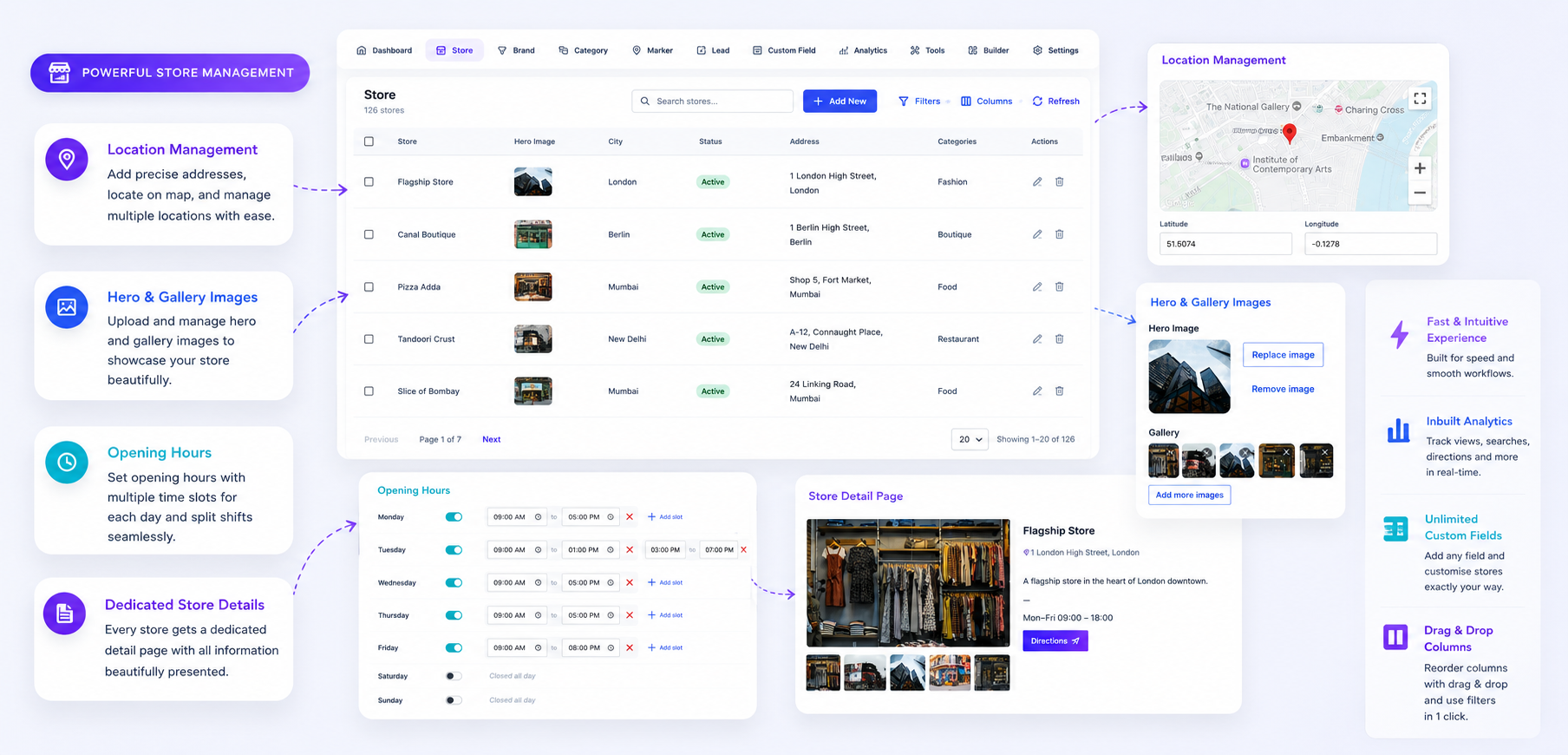The image size is (1568, 755).
Task: Click the Remove image link
Action: point(1283,389)
